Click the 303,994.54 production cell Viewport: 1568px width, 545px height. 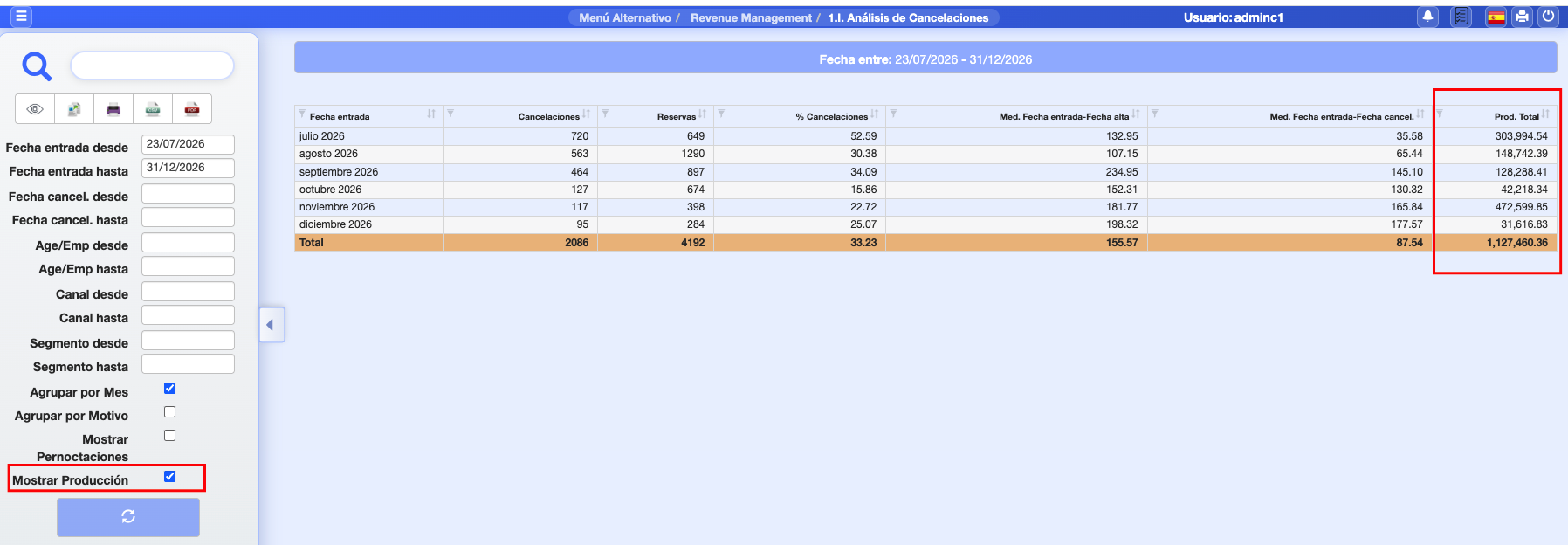tap(1521, 136)
